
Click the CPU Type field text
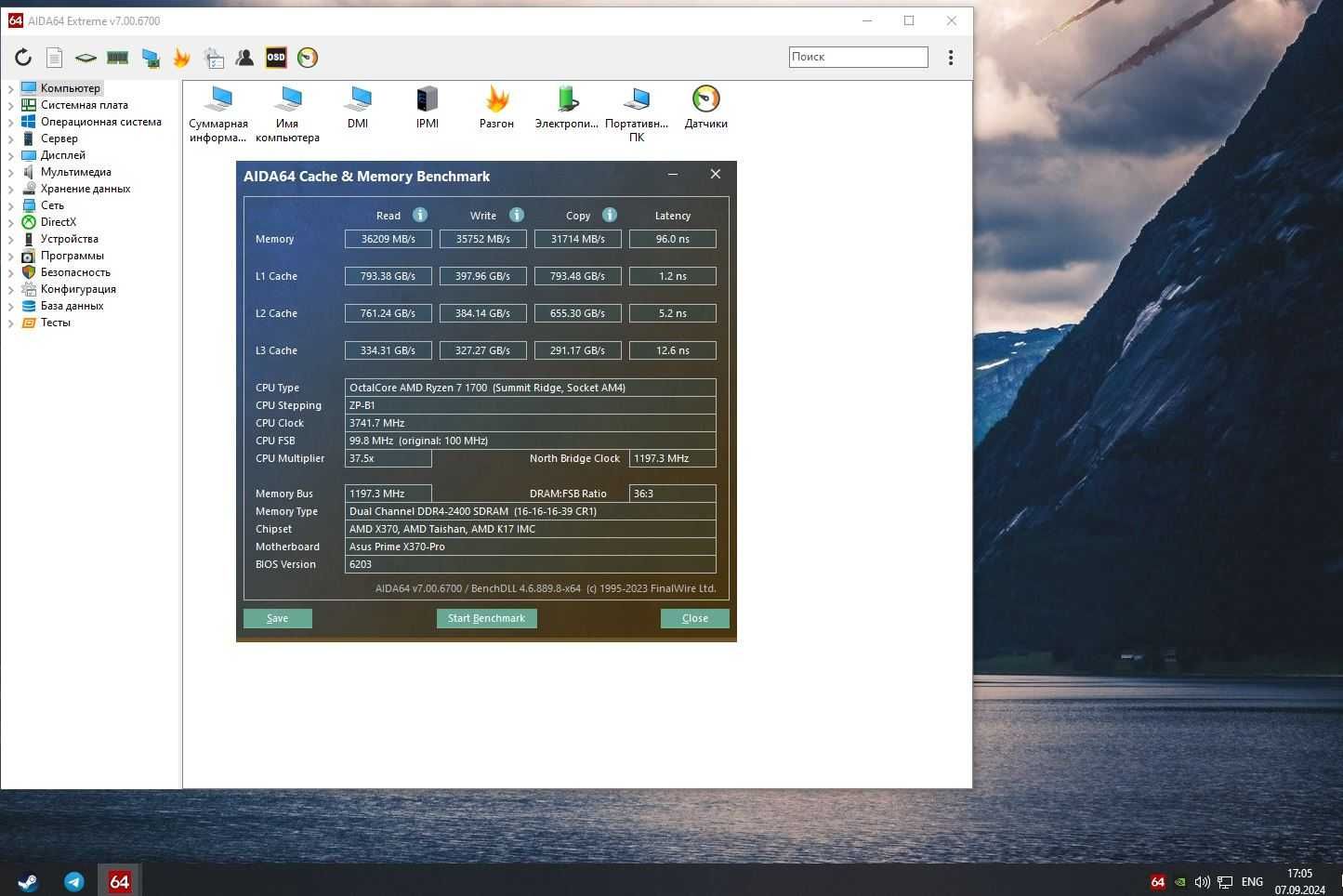coord(531,388)
